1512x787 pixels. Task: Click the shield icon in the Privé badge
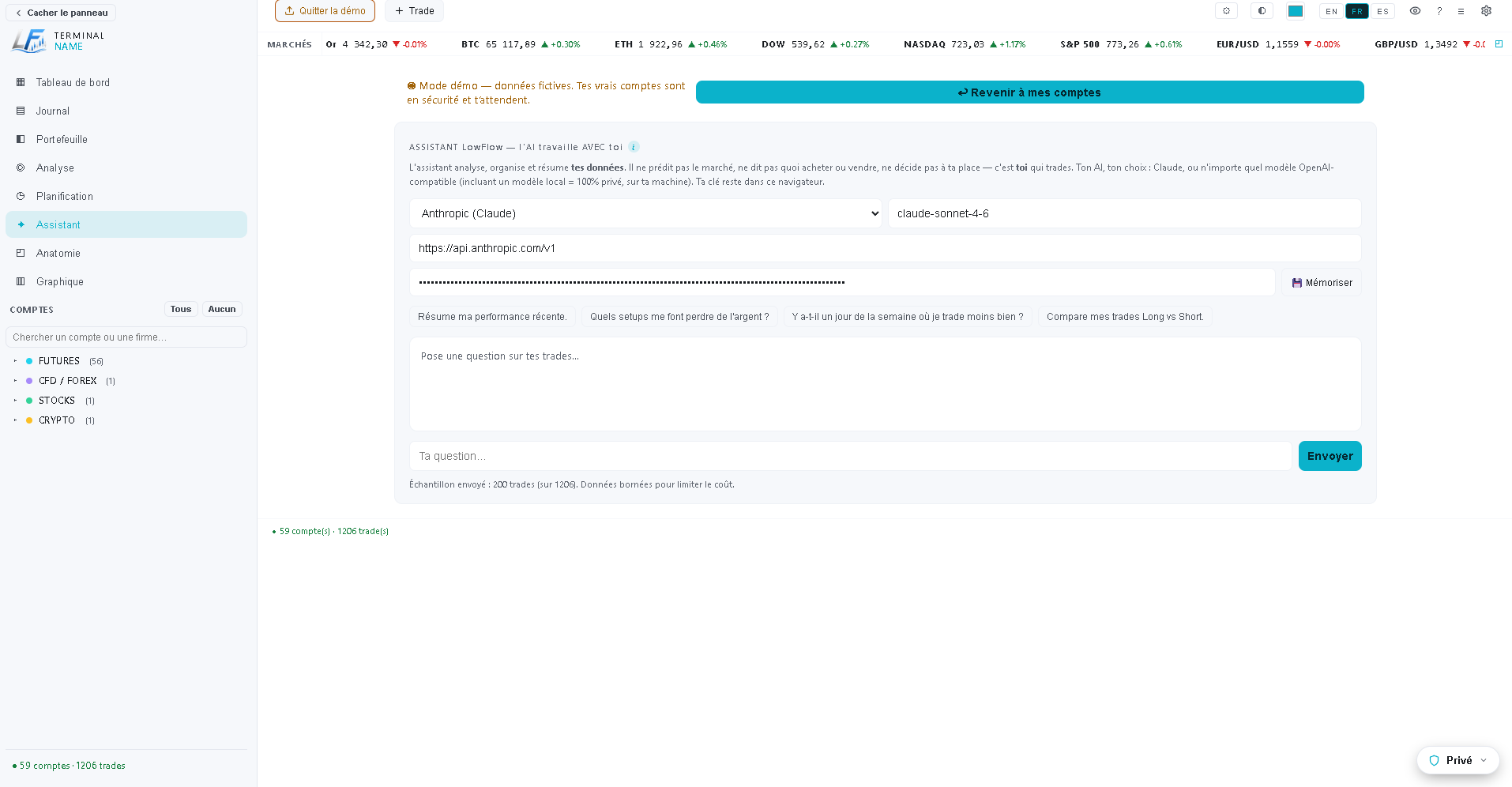coord(1434,760)
